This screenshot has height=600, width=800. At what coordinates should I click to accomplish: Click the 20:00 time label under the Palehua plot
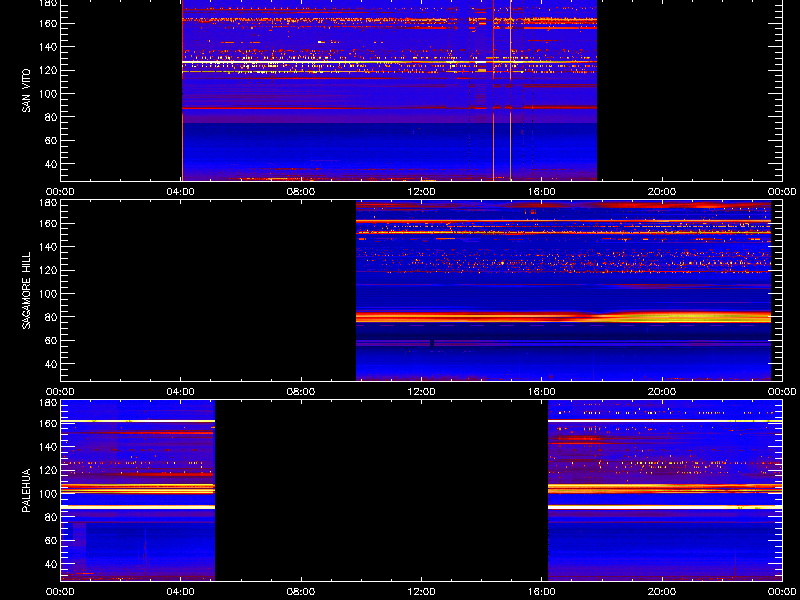coord(662,592)
